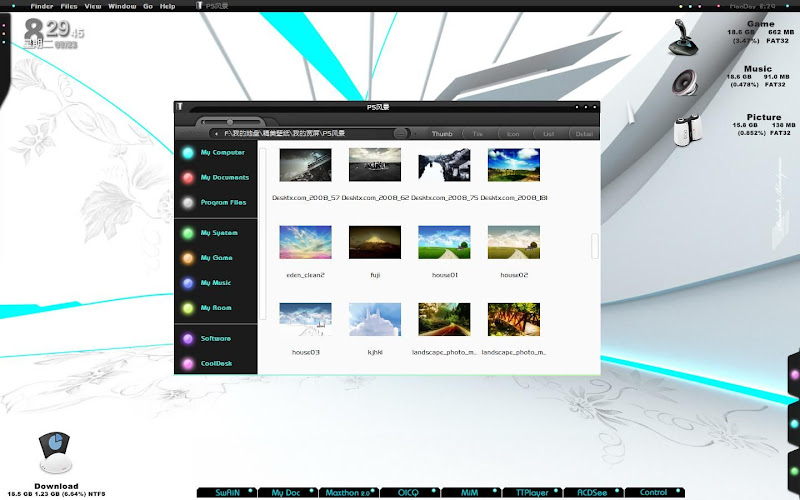Select the house02 thumbnail
Screen dimensions: 800x500
point(513,242)
